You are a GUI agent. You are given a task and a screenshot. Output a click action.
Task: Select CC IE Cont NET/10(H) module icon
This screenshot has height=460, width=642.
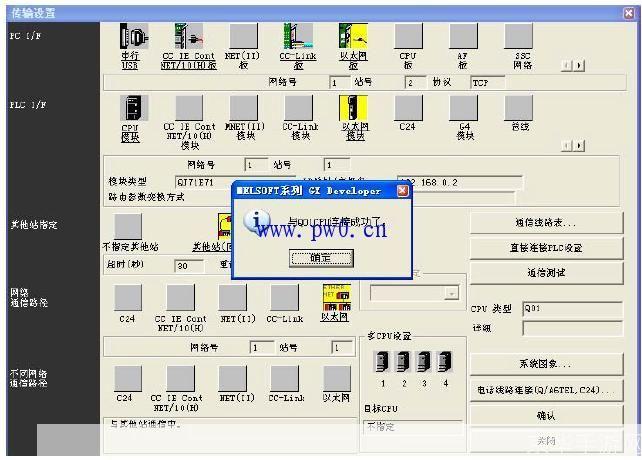click(189, 108)
